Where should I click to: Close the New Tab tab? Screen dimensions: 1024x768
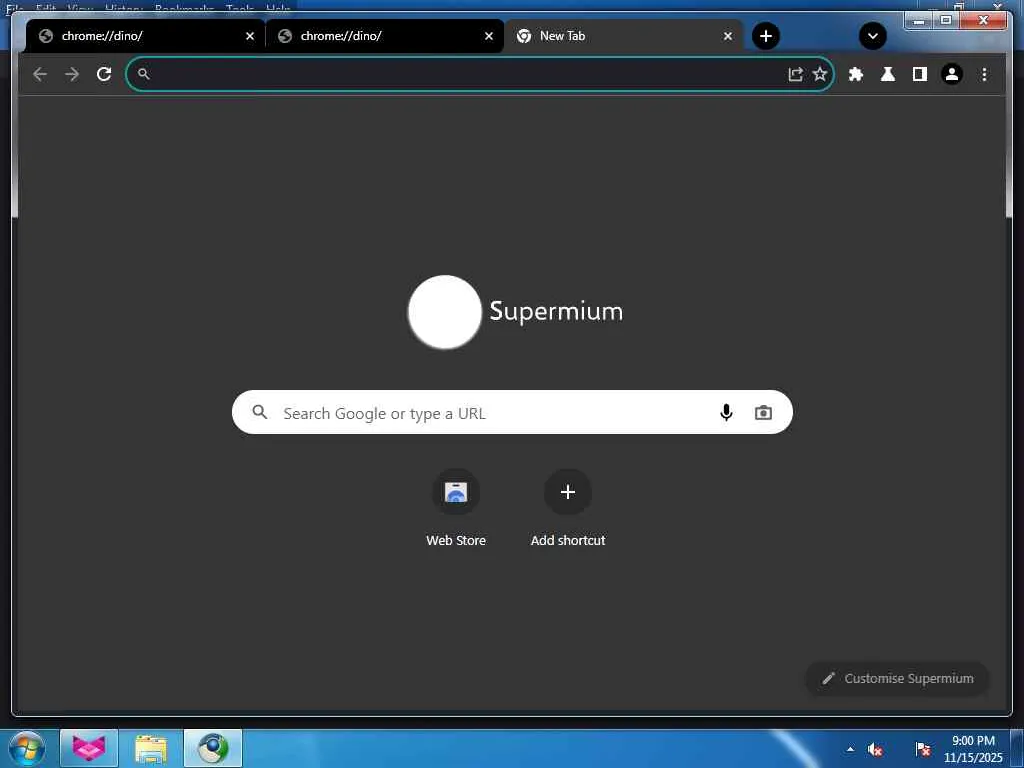[728, 36]
